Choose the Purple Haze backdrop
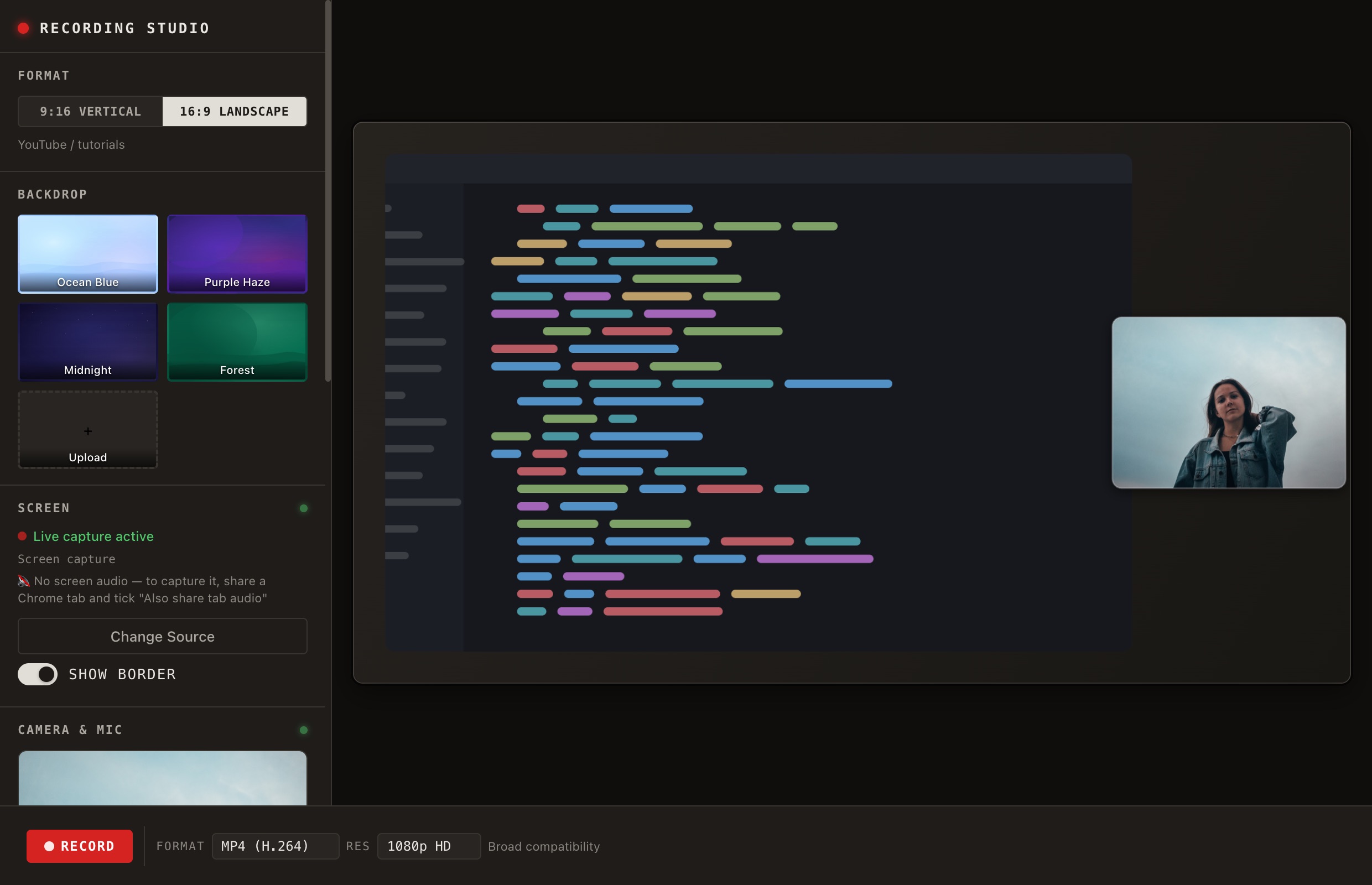 (x=237, y=254)
